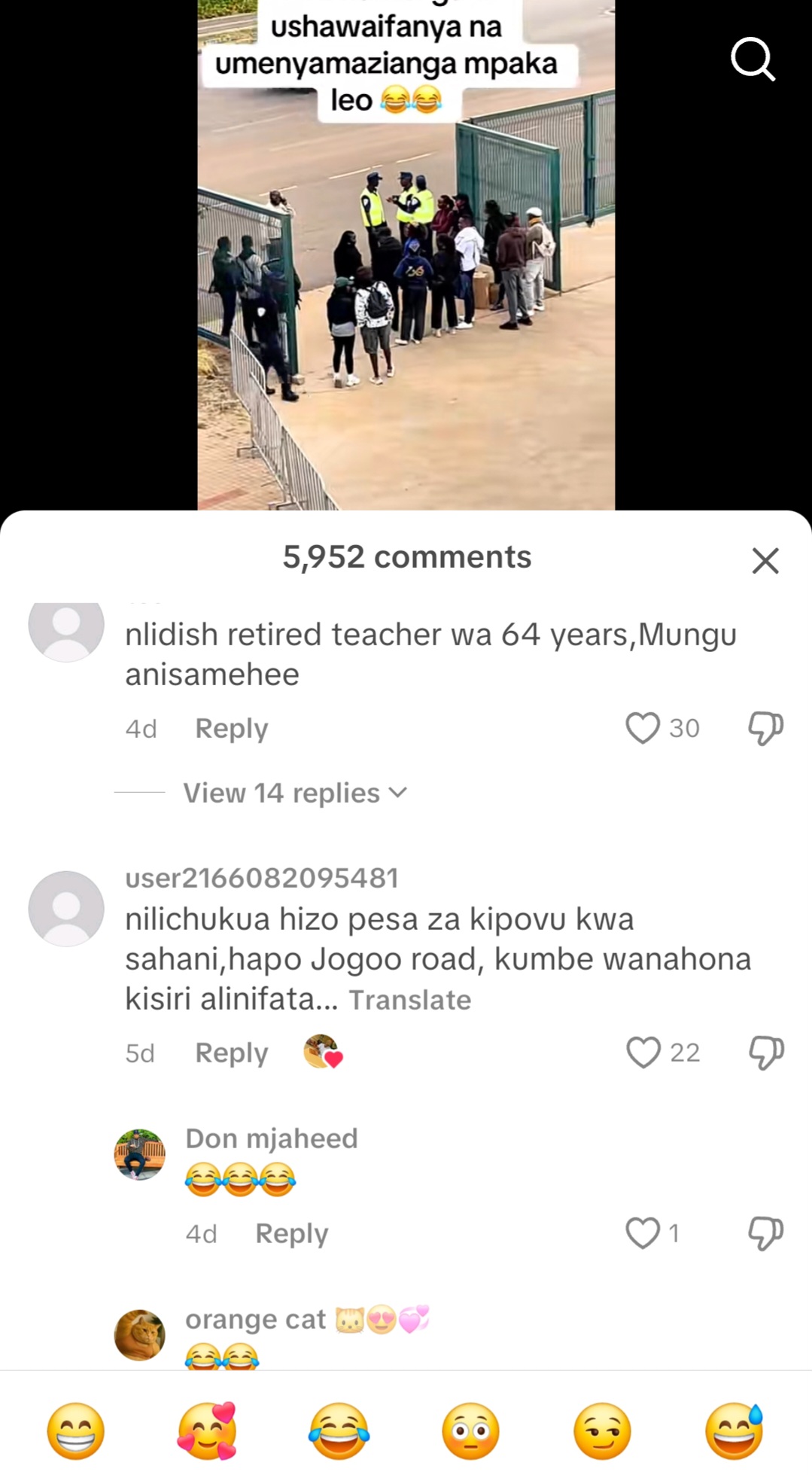Like the retired teacher comment
The image size is (812, 1475).
pos(643,728)
